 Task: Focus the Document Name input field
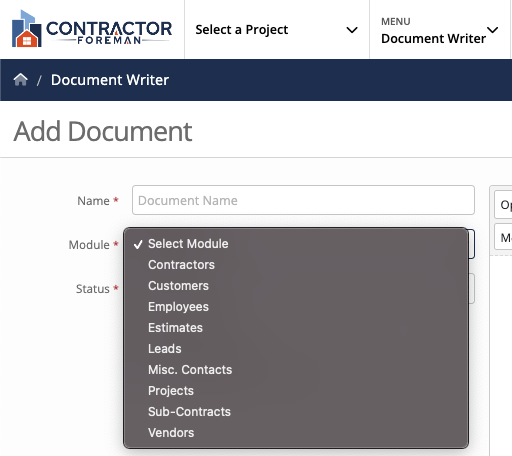click(303, 200)
